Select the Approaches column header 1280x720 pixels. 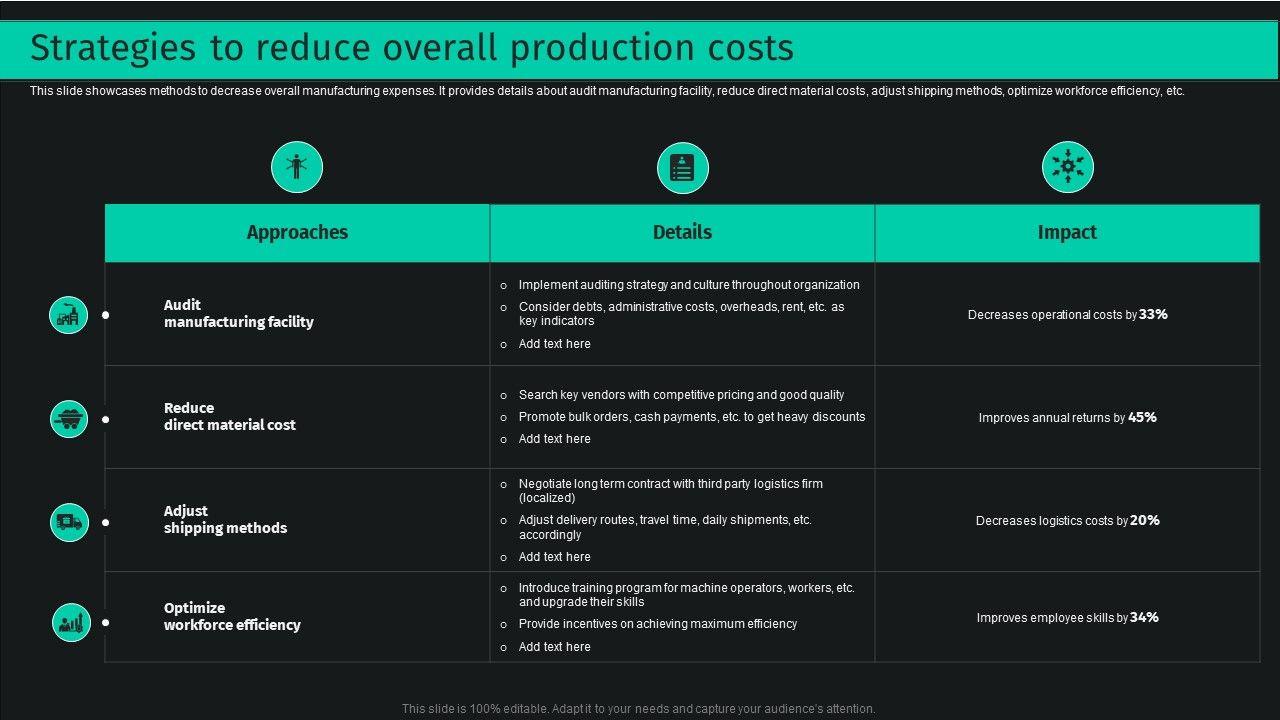pos(297,232)
